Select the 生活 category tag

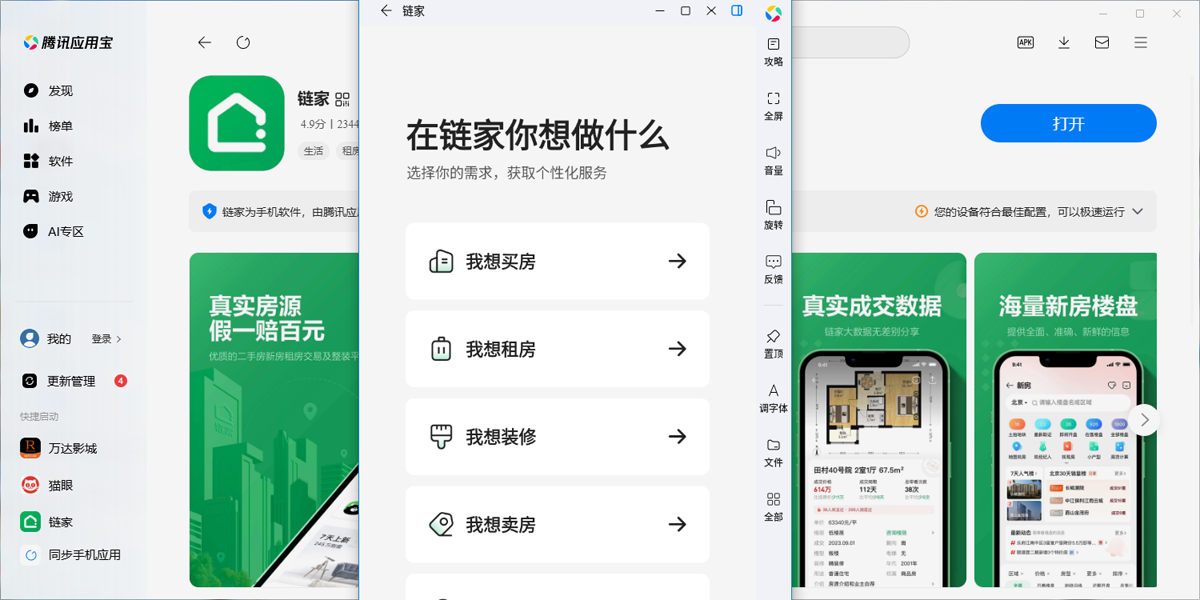314,151
